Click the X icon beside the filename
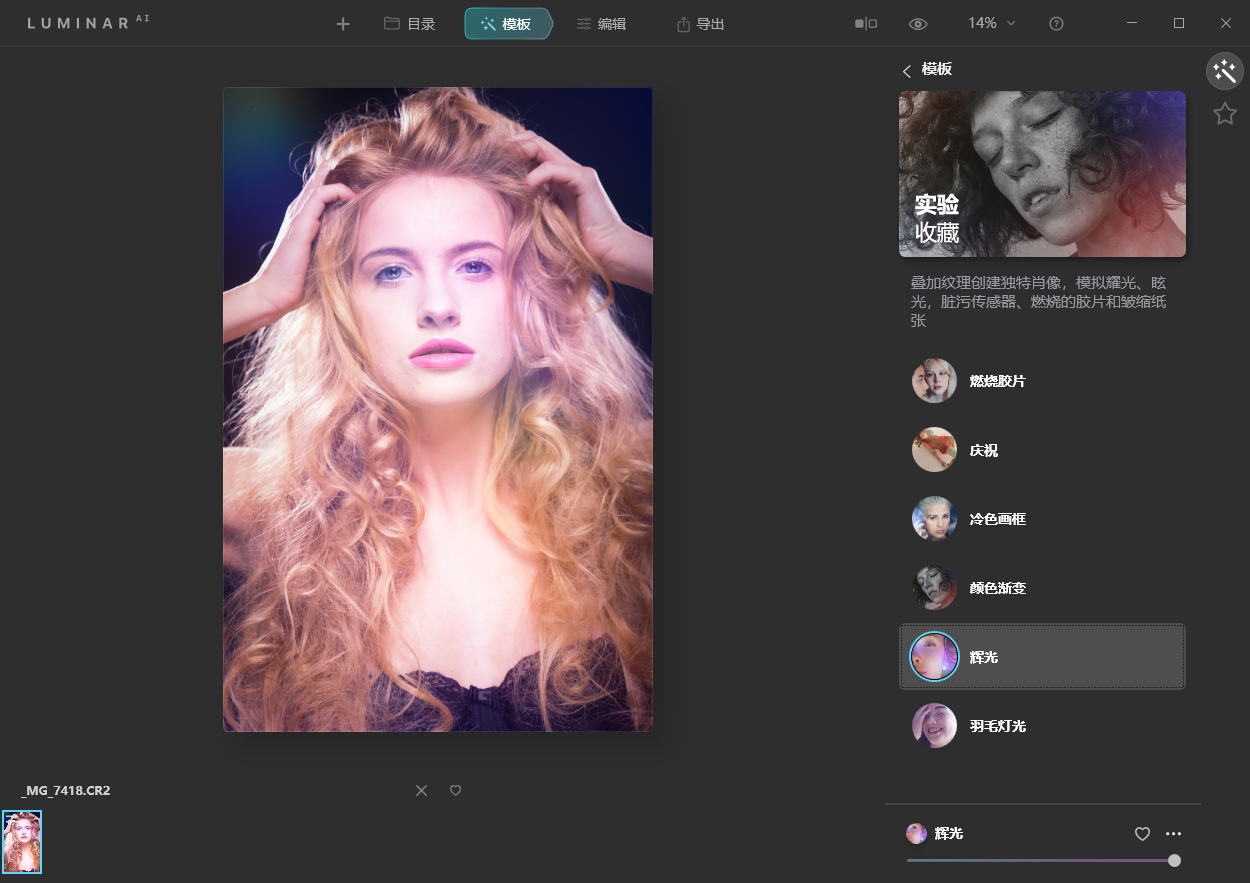 pyautogui.click(x=421, y=791)
